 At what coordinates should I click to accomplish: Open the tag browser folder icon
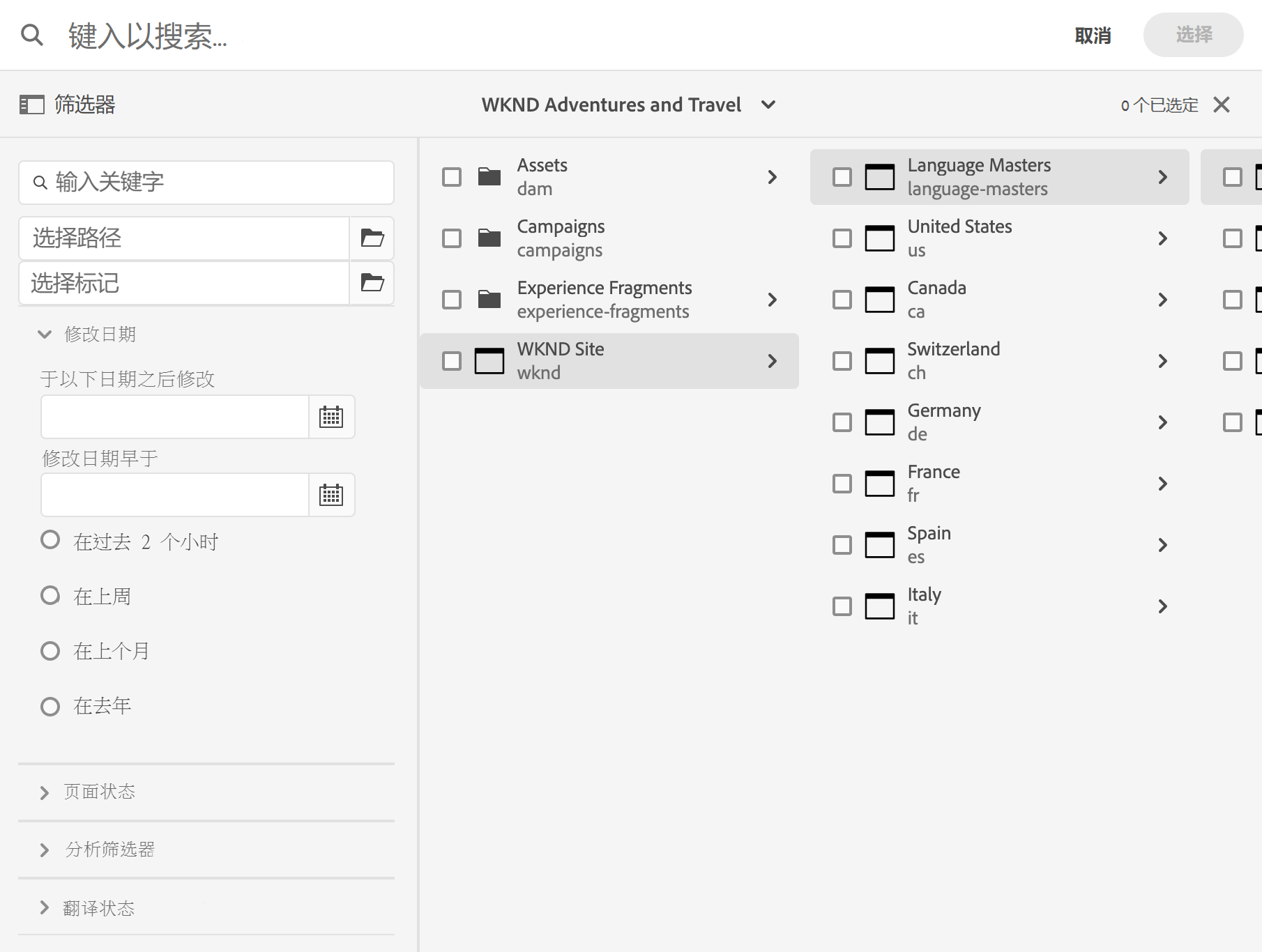[x=372, y=283]
